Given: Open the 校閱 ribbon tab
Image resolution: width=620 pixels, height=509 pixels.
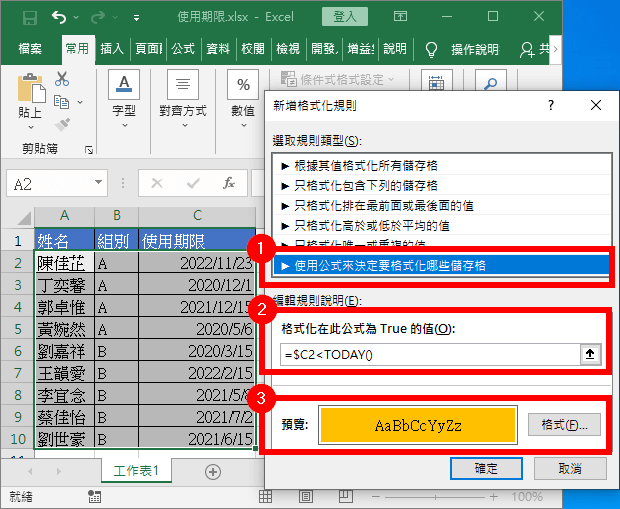Looking at the screenshot, I should click(253, 49).
